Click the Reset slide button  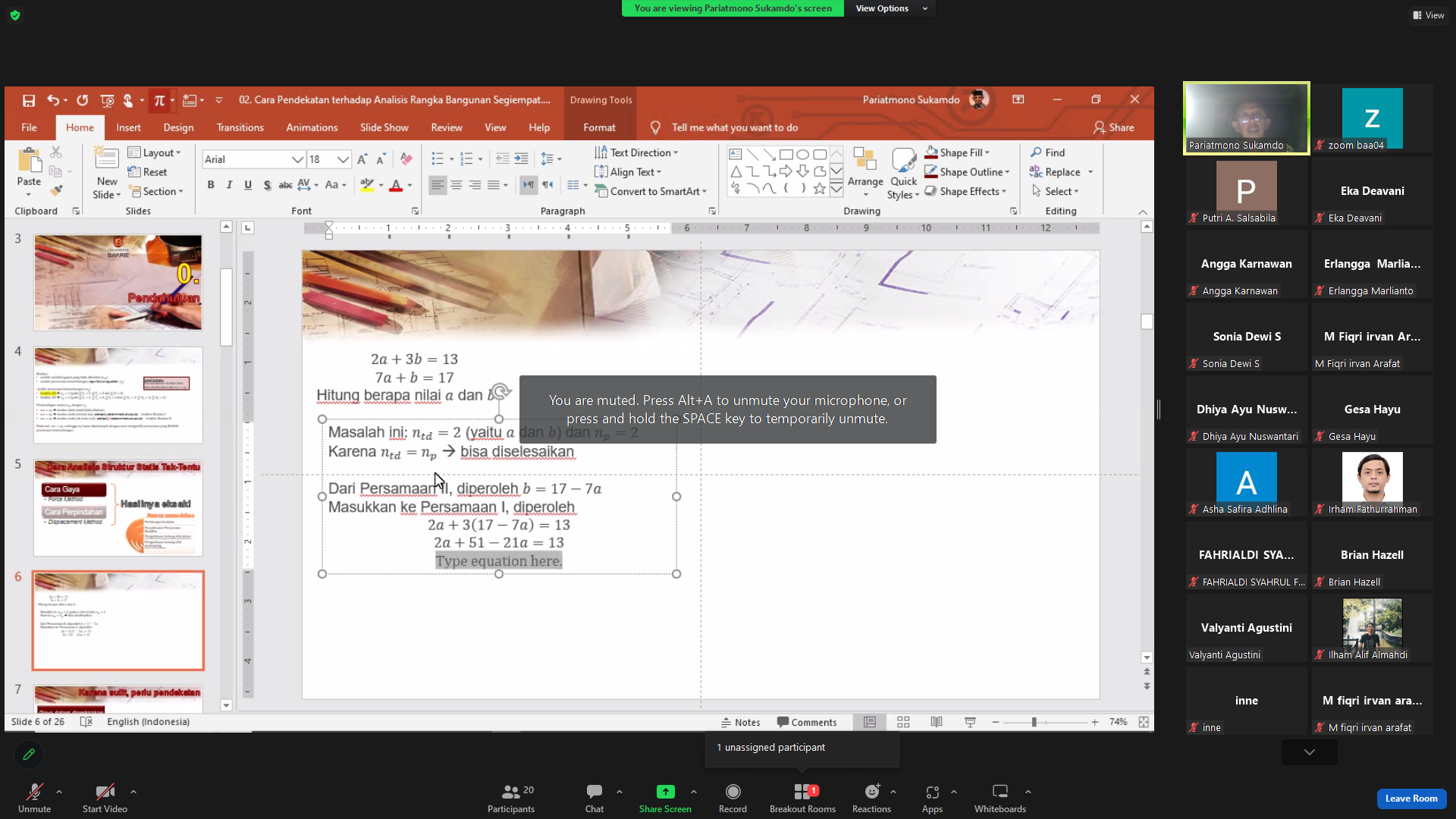pyautogui.click(x=148, y=172)
